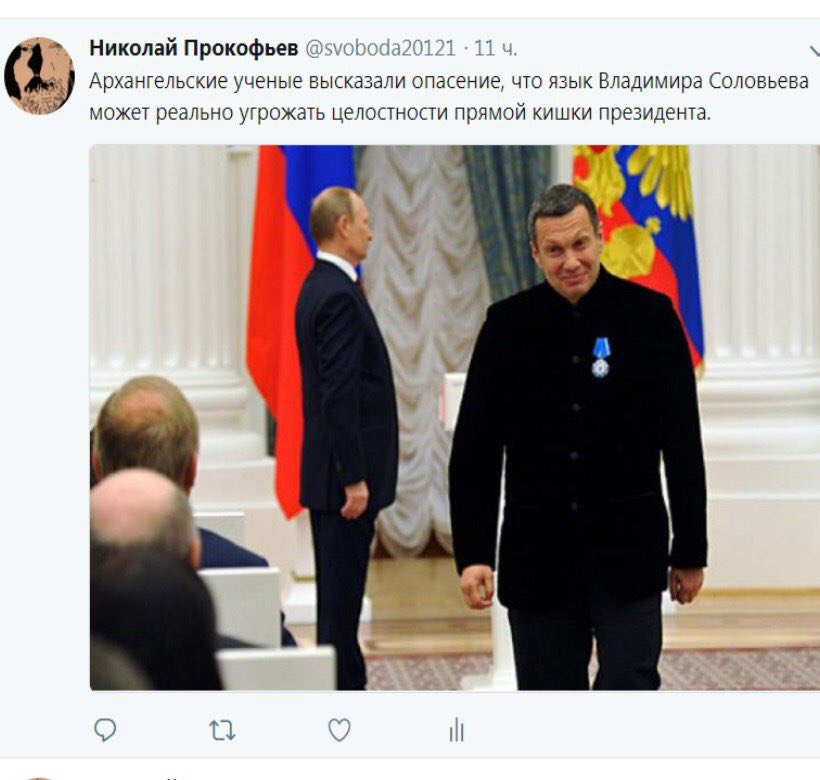Open the partially visible avatar of next tweet
This screenshot has height=780, width=820.
[x=39, y=778]
